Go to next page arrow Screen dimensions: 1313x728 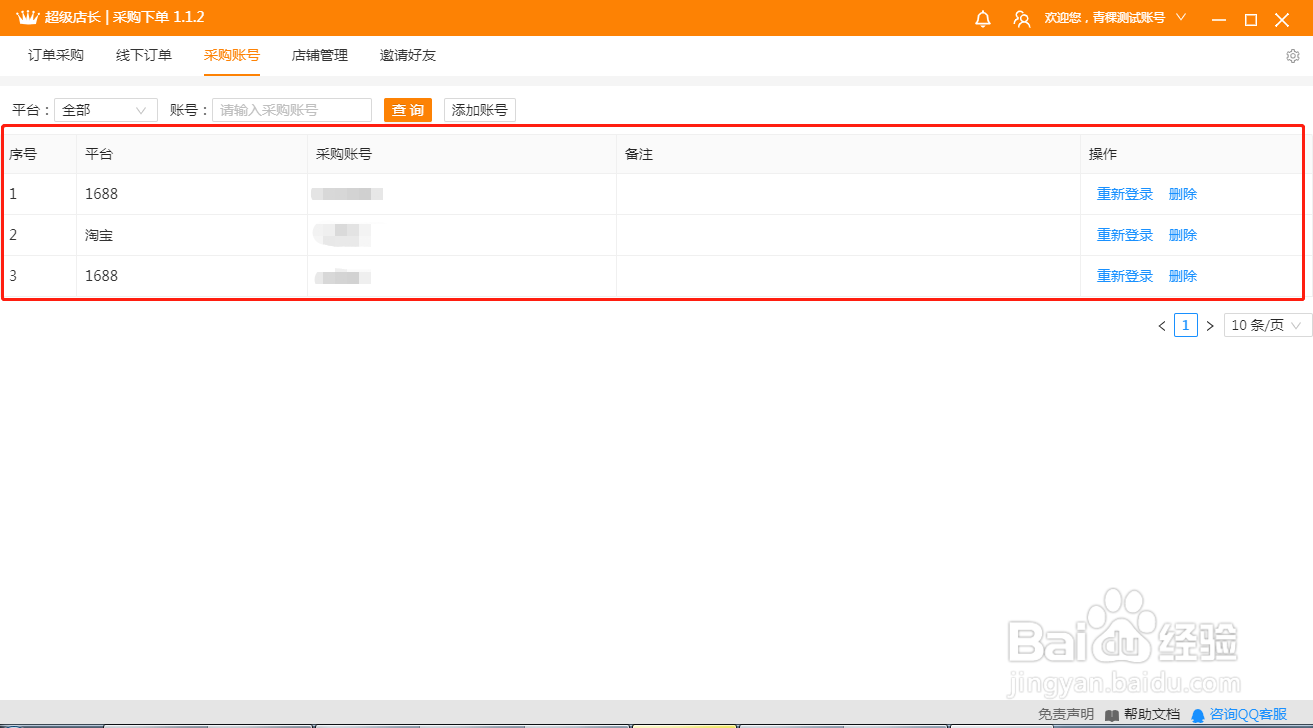(1210, 326)
